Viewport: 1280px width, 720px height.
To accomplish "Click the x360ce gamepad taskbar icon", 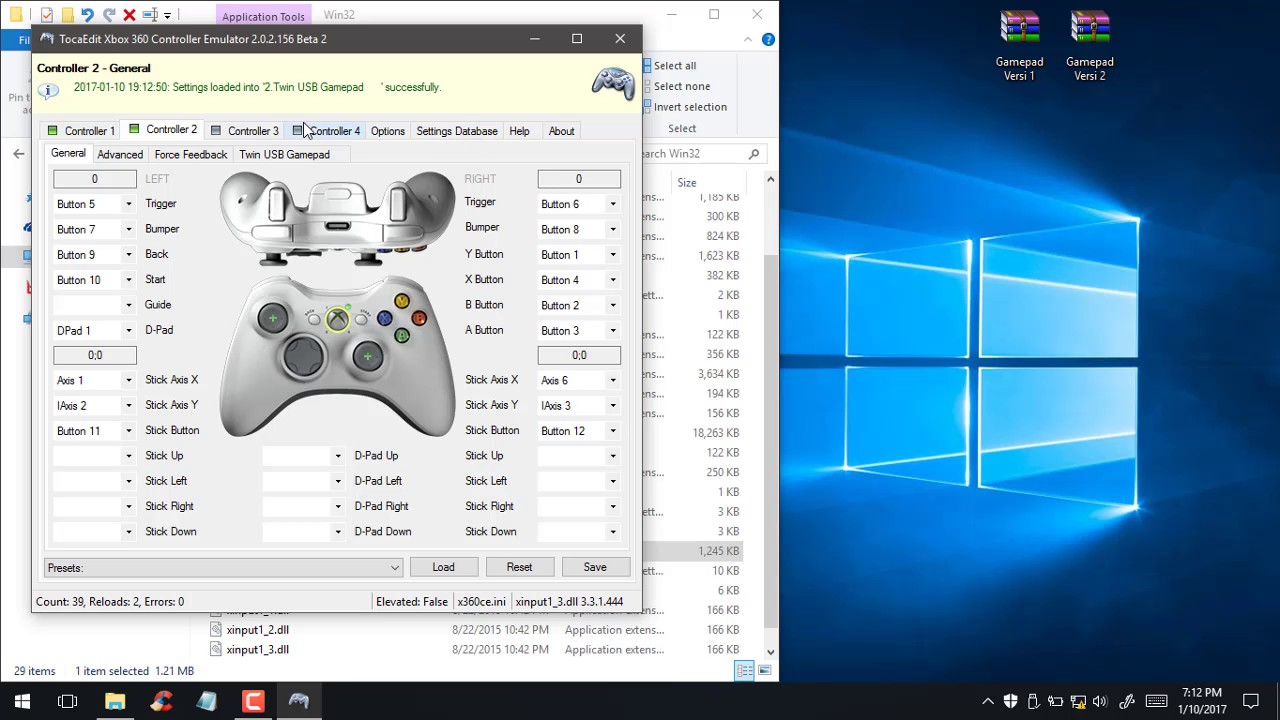I will pyautogui.click(x=299, y=701).
